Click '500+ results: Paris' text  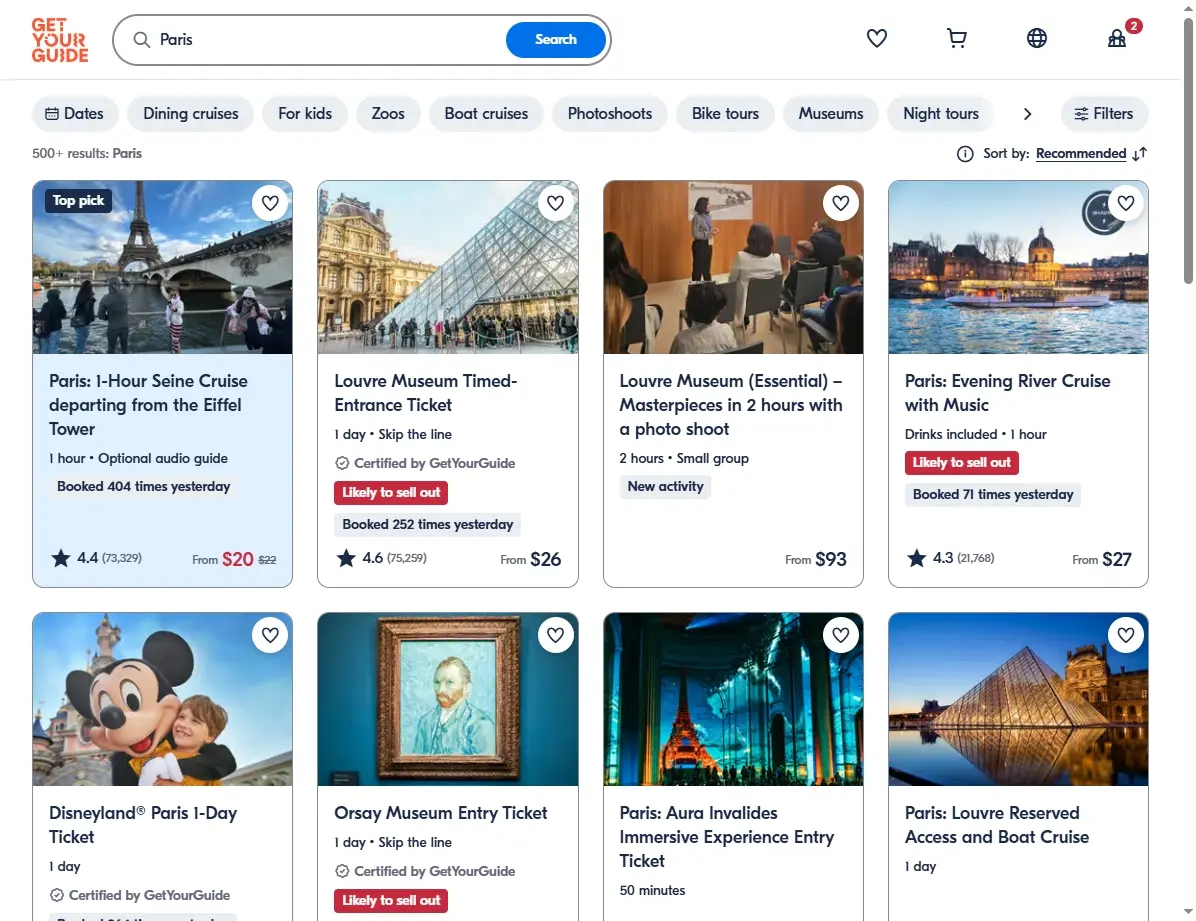(x=87, y=153)
